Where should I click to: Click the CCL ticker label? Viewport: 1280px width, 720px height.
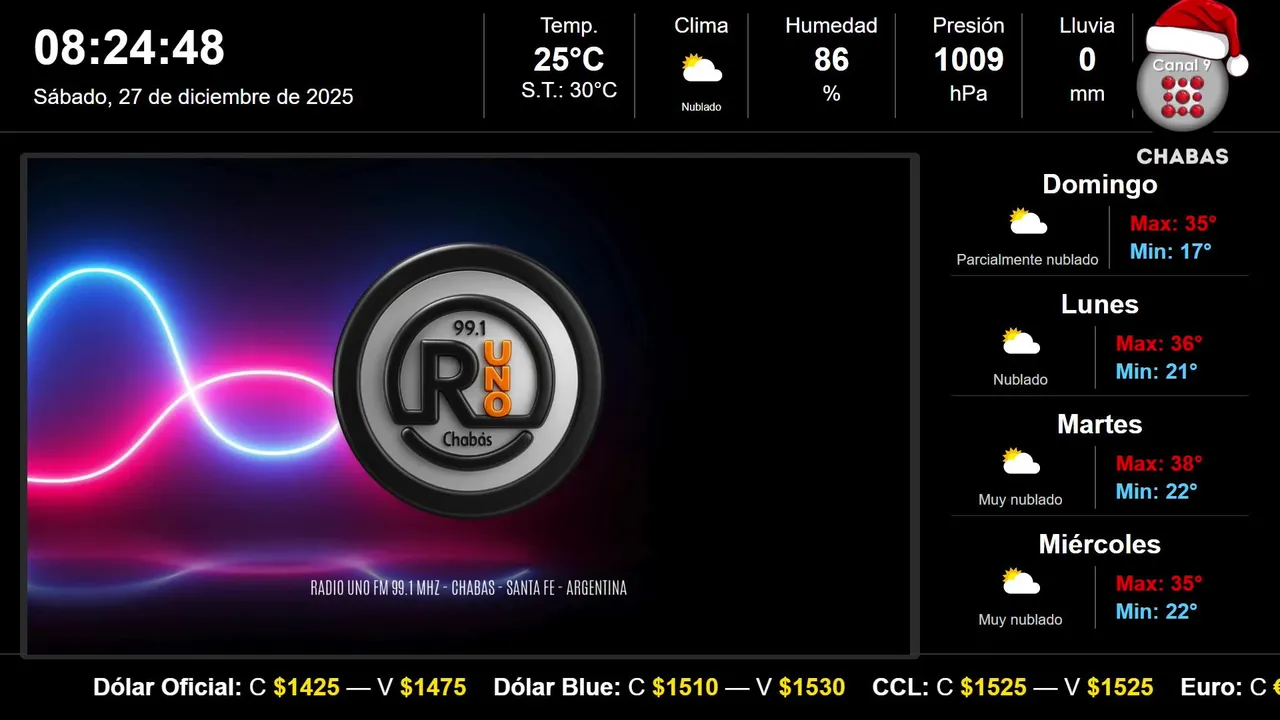901,687
